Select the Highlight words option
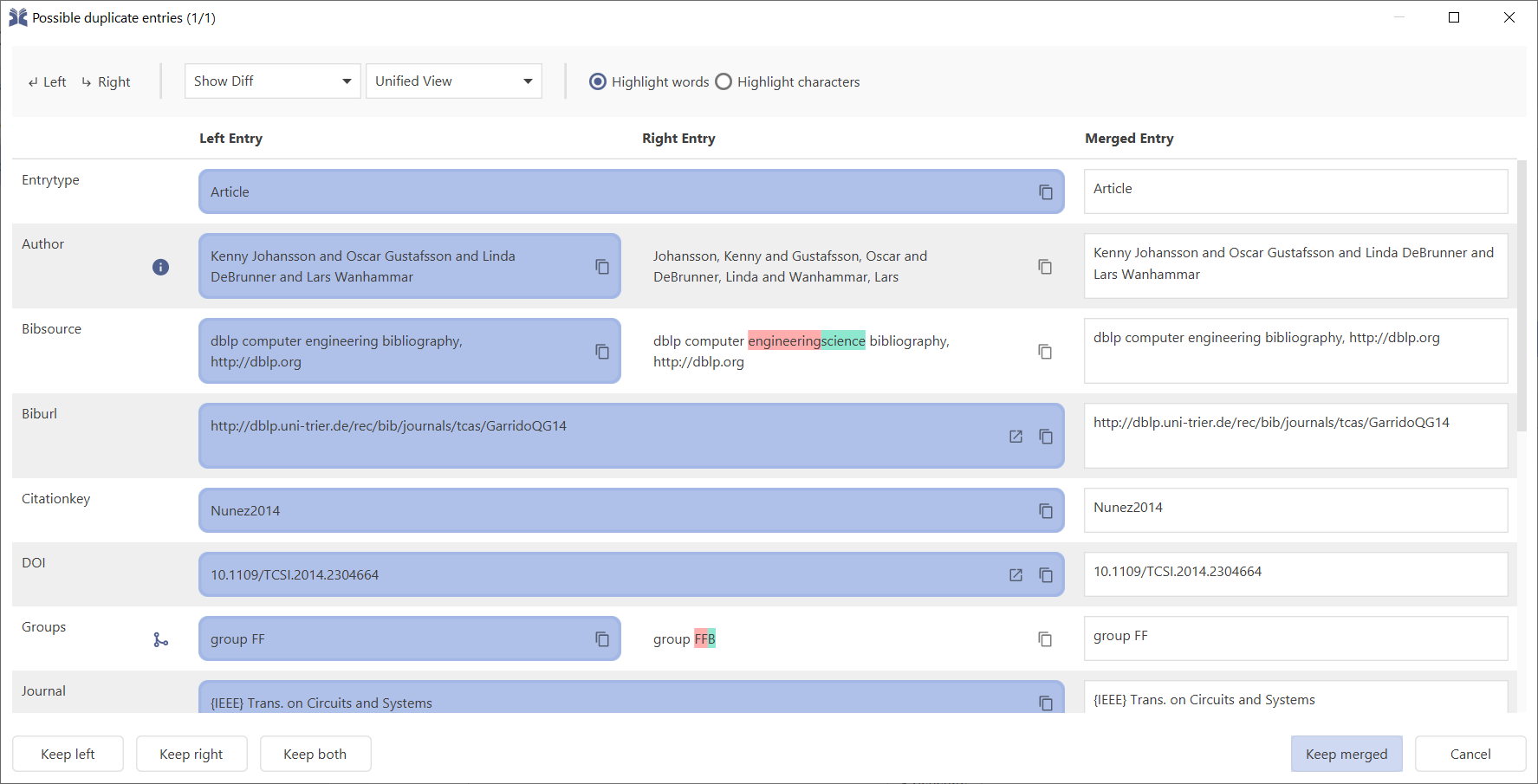 click(598, 81)
